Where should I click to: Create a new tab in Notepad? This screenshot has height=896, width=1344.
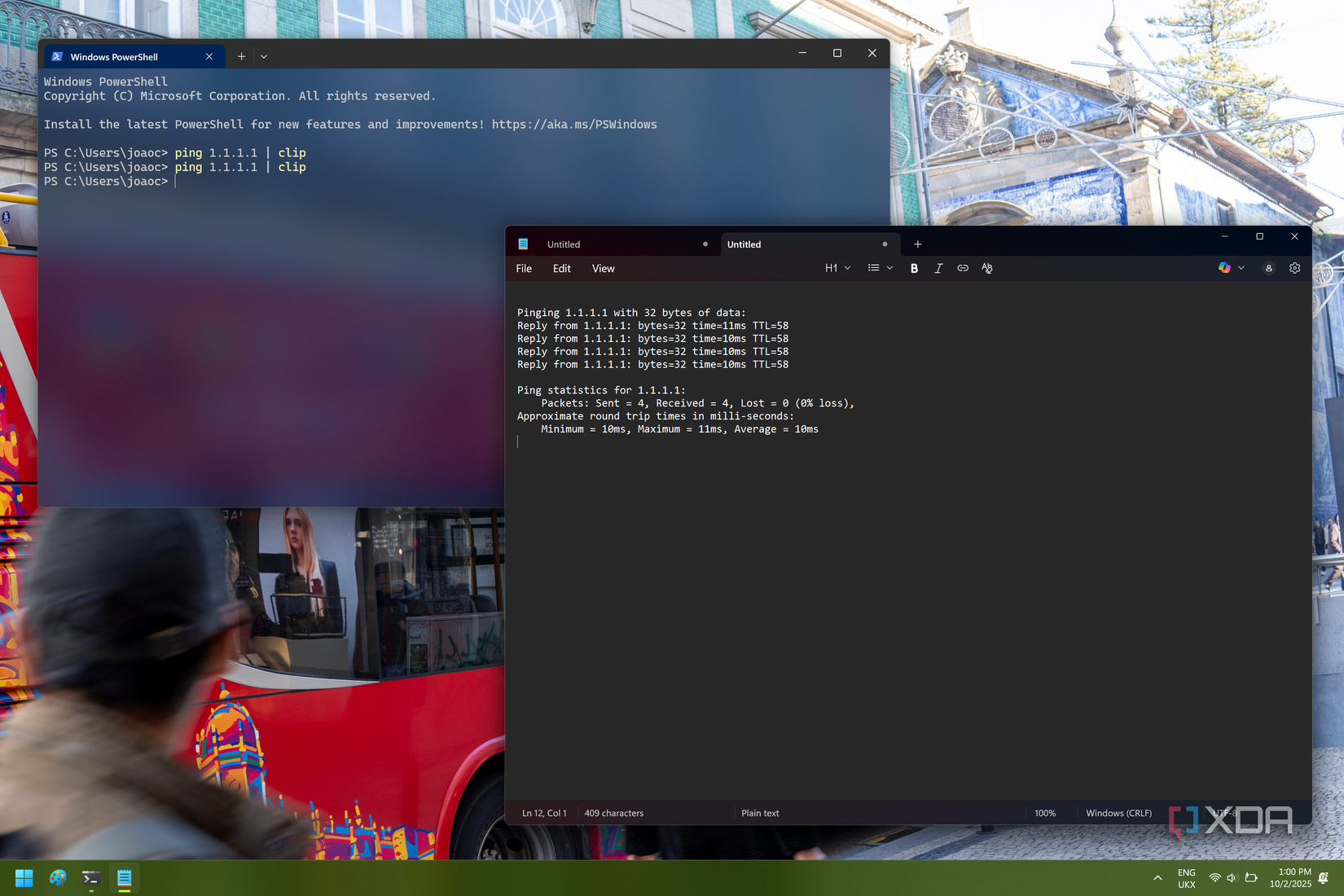tap(917, 244)
